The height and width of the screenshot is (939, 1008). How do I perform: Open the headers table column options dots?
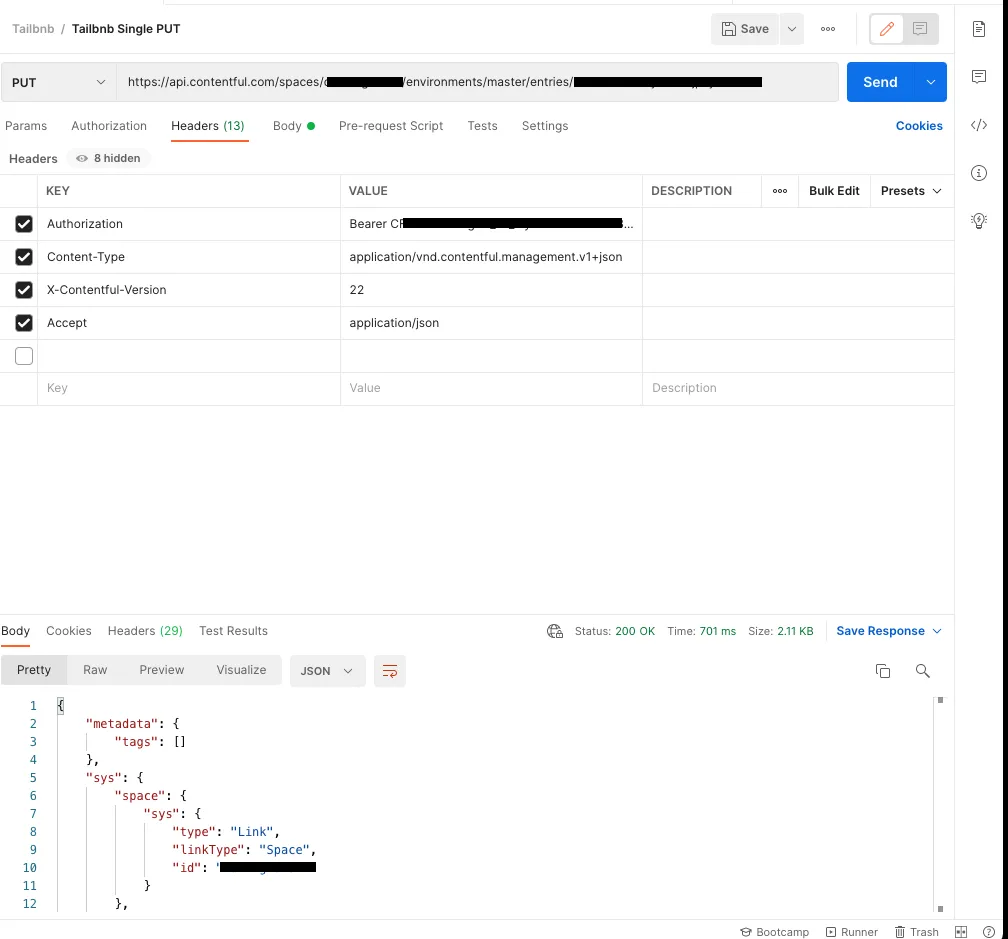coord(780,191)
